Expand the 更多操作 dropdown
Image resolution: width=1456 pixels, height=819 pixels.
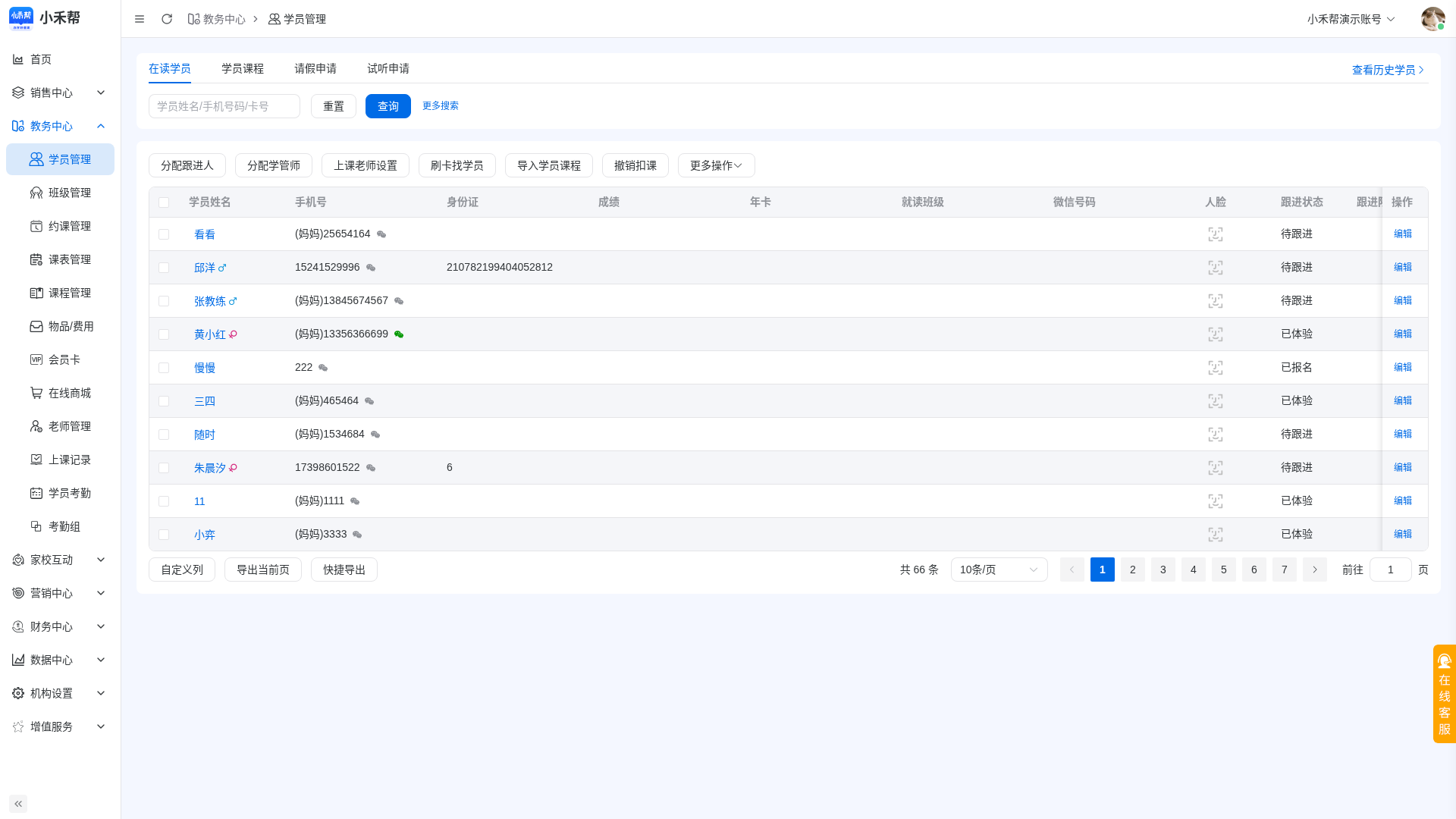[716, 165]
